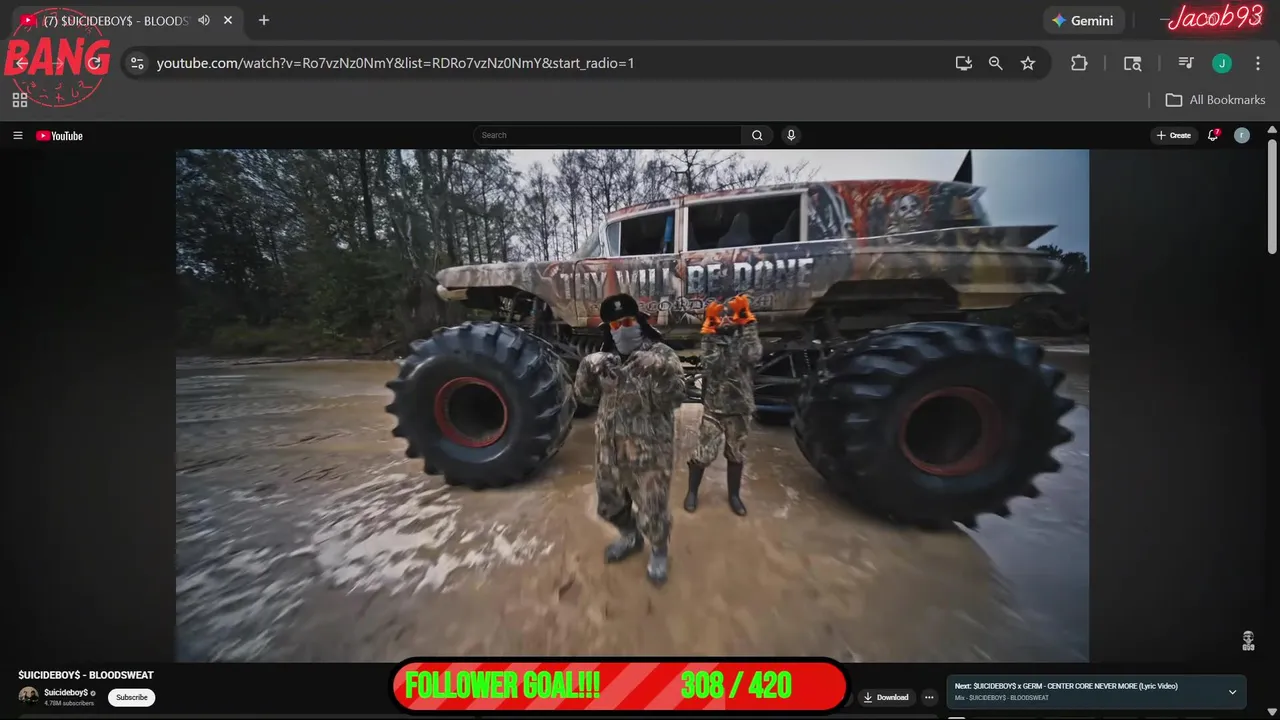Open the media controls music icon
The height and width of the screenshot is (720, 1280).
tap(1186, 63)
